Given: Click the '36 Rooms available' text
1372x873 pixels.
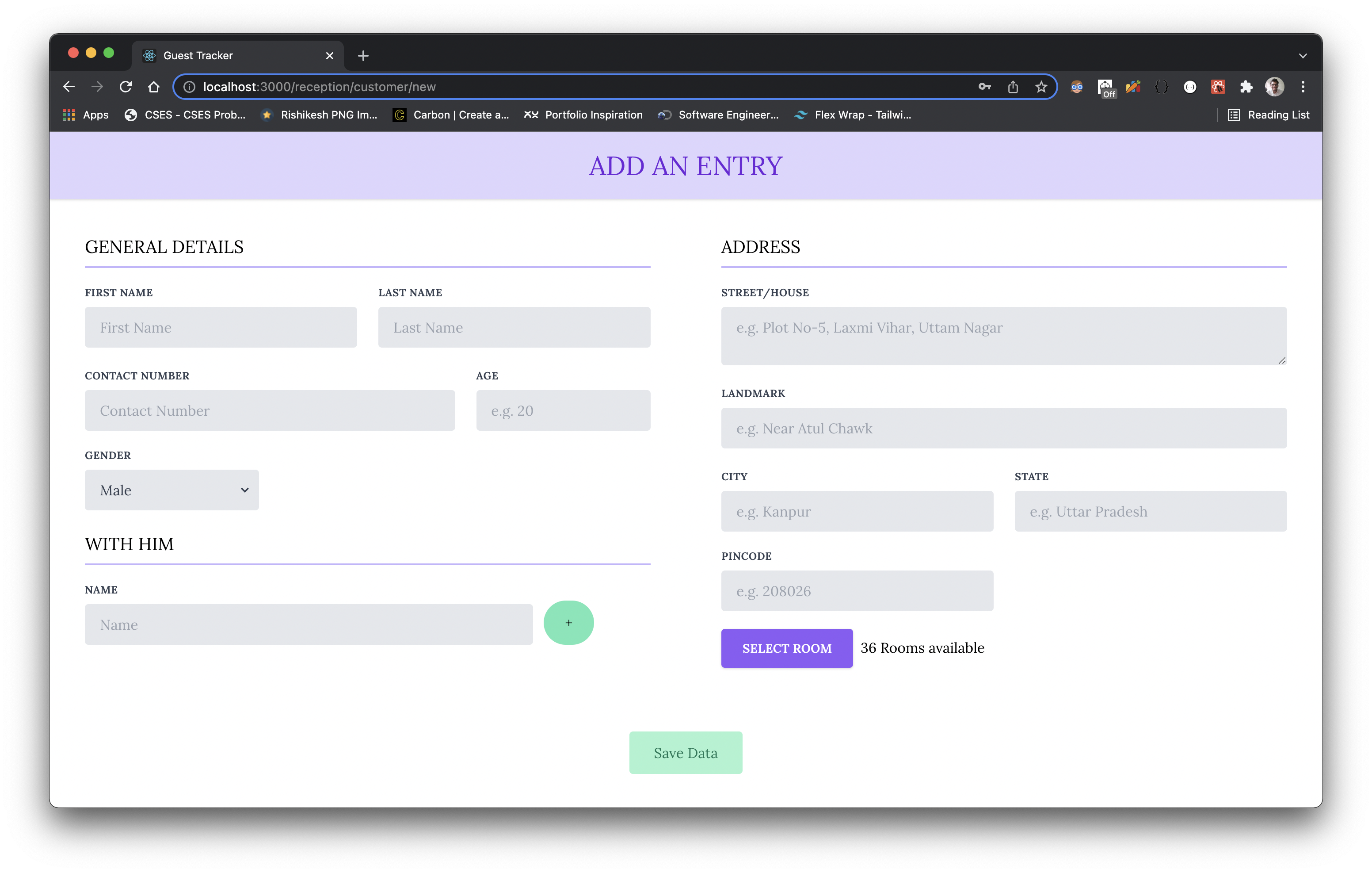Looking at the screenshot, I should [922, 648].
